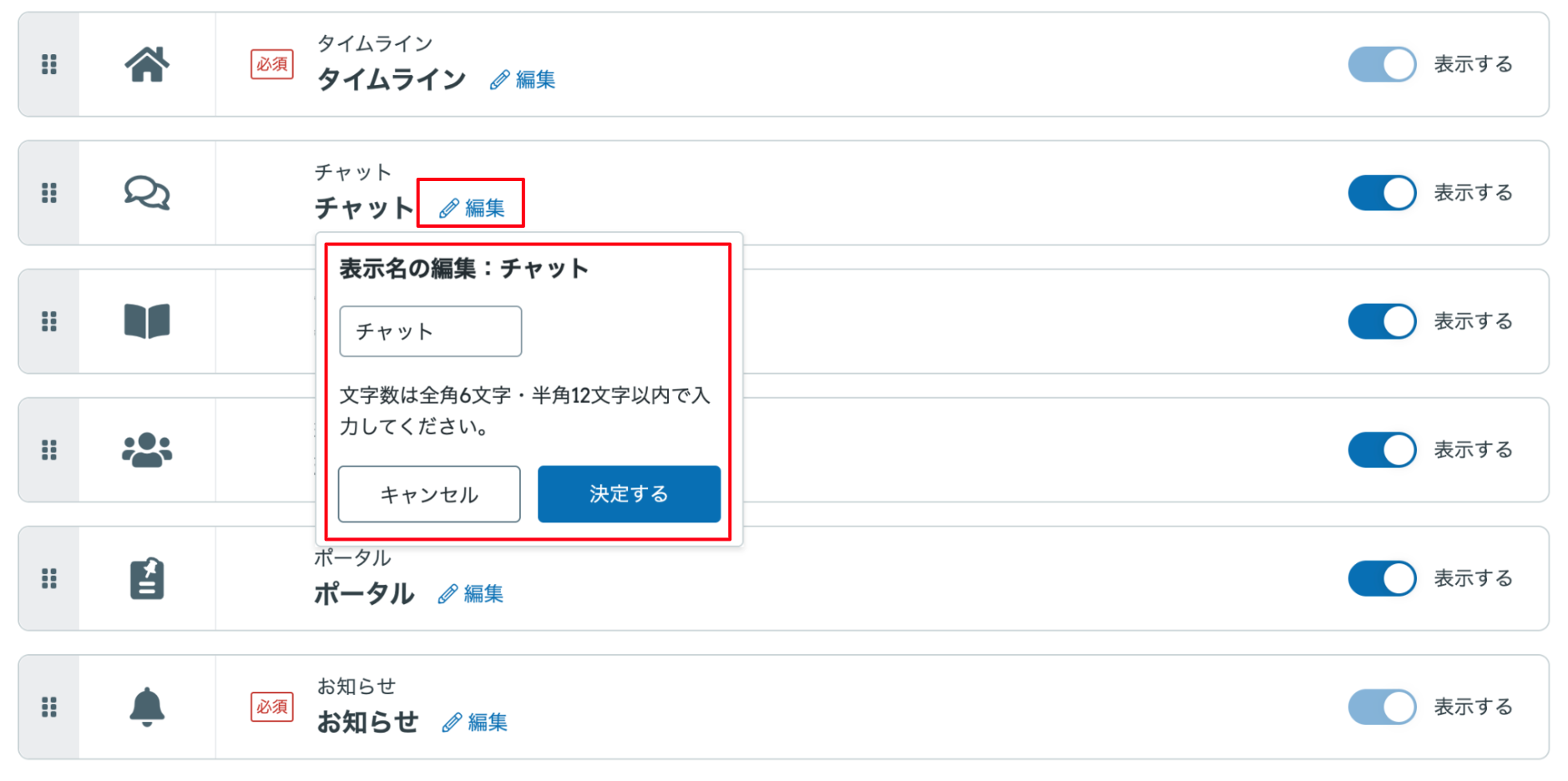Image resolution: width=1568 pixels, height=781 pixels.
Task: Select the open book icon
Action: 146,321
